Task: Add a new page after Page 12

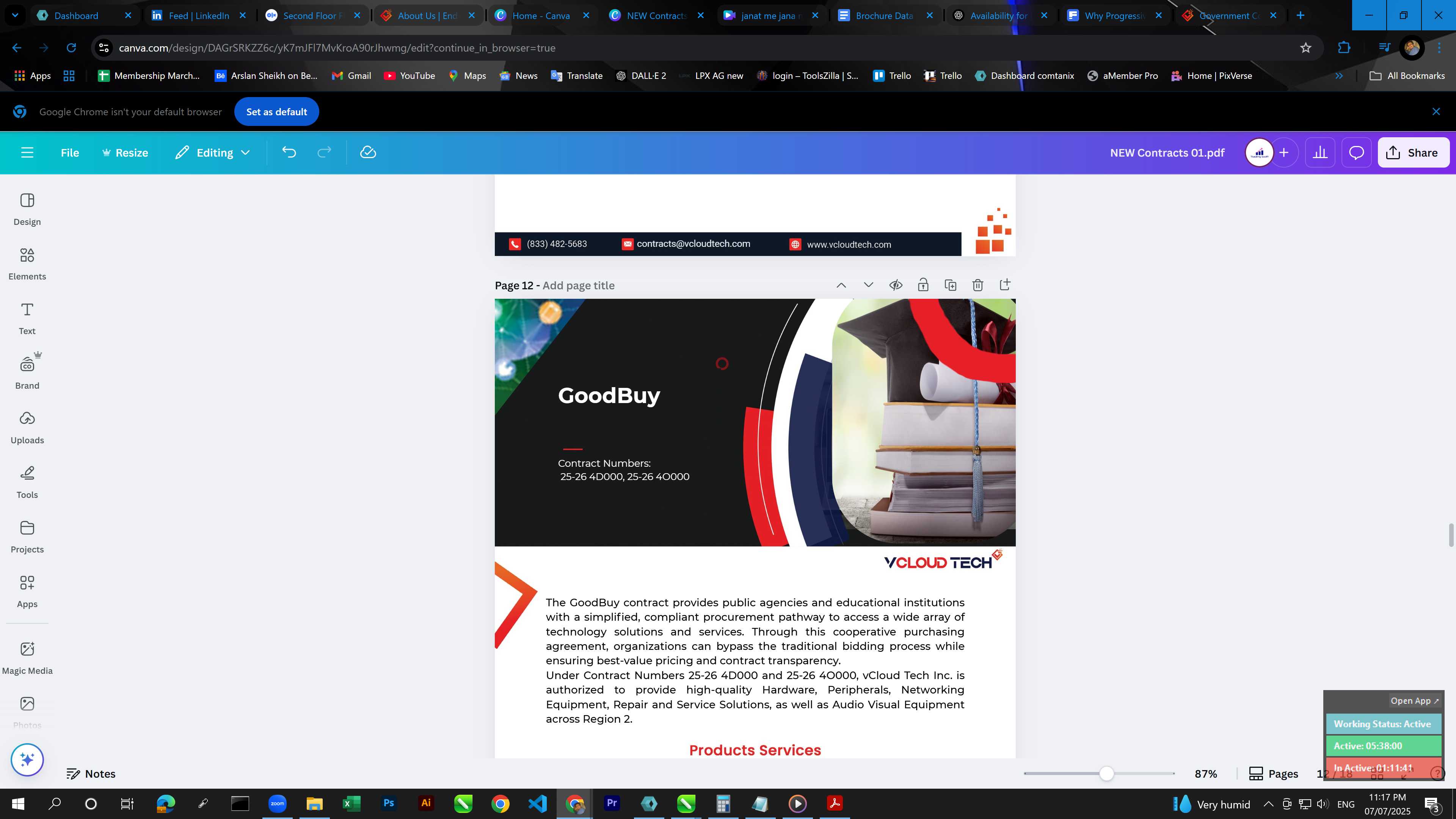Action: pyautogui.click(x=1005, y=285)
